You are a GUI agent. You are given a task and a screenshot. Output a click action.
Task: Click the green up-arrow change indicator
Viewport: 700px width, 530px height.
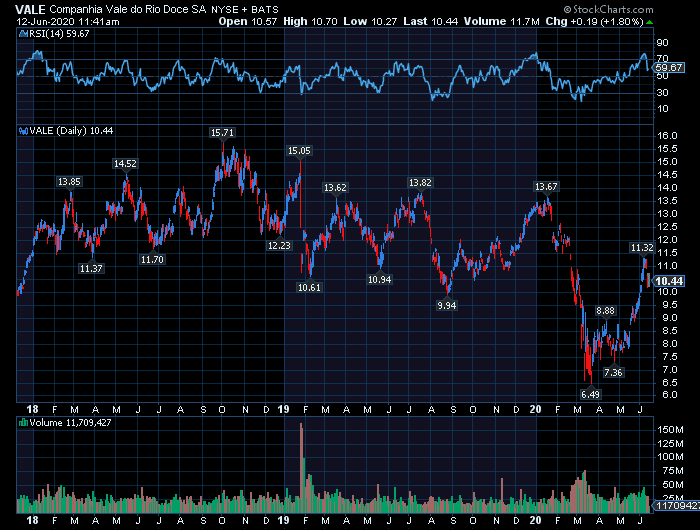click(650, 22)
